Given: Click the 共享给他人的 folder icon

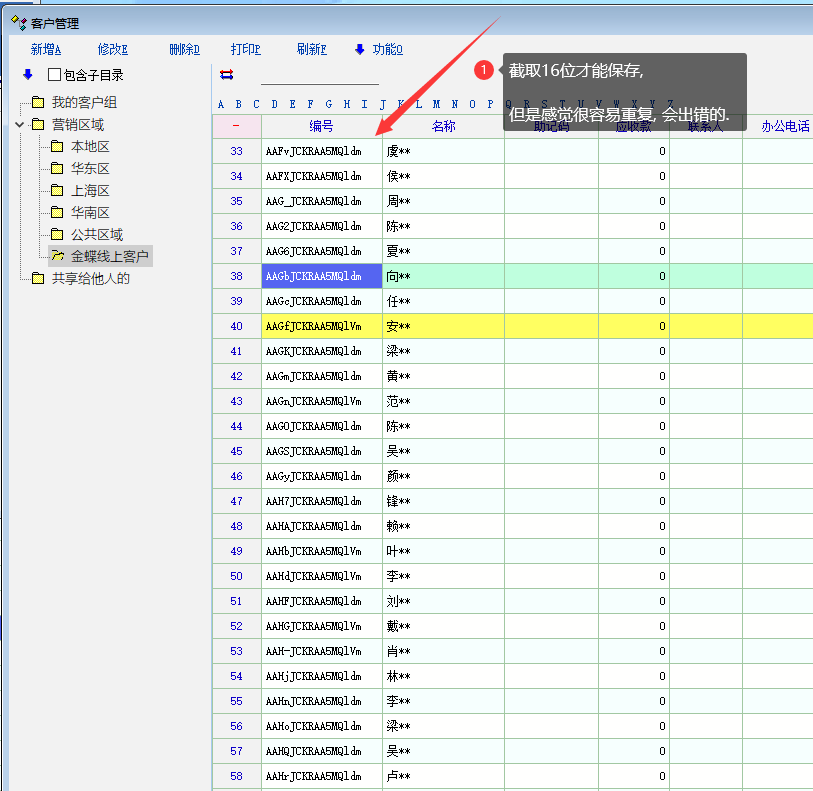Looking at the screenshot, I should [x=38, y=279].
